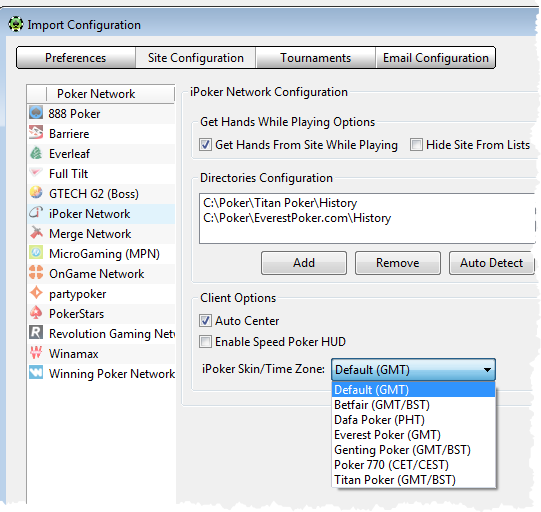Click the Add directory button
This screenshot has height=512, width=541.
[304, 263]
